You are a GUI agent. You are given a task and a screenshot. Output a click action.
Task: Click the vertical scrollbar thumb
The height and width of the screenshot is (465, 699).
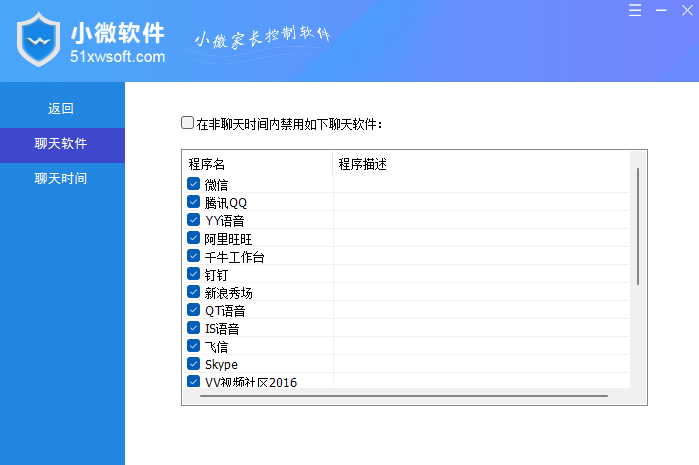coord(638,226)
